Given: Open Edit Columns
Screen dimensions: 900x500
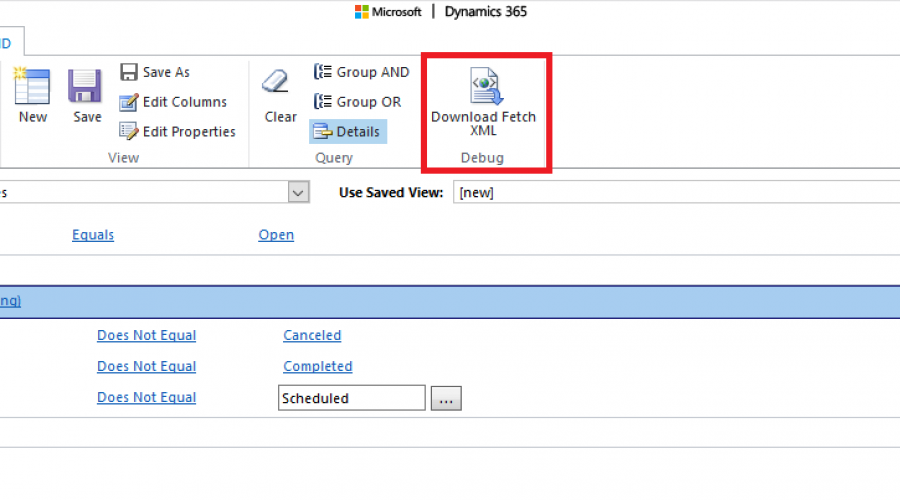Looking at the screenshot, I should pyautogui.click(x=173, y=102).
